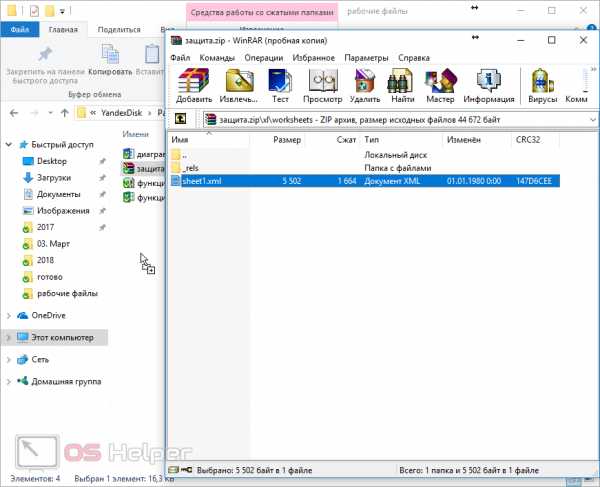
Task: Expand the Сеть tree node
Action: tap(8, 360)
